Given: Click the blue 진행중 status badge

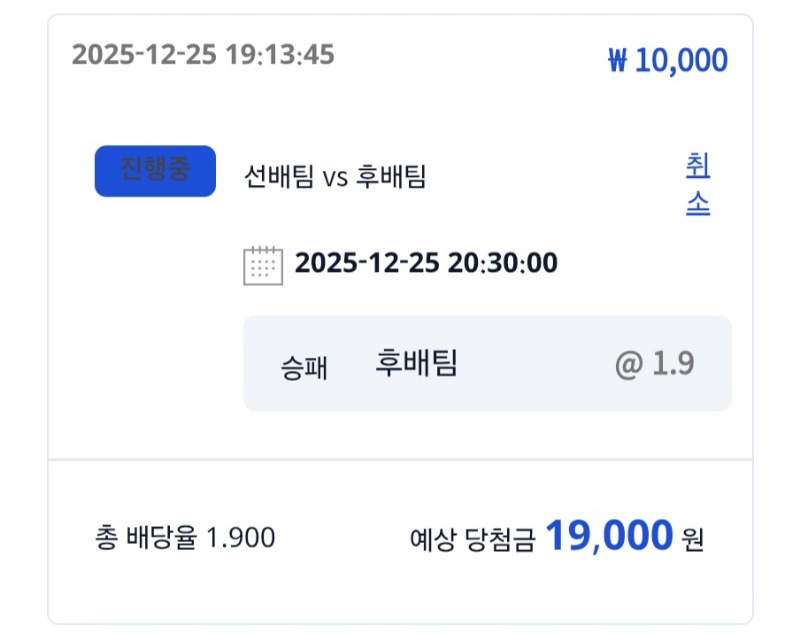Looking at the screenshot, I should point(155,171).
